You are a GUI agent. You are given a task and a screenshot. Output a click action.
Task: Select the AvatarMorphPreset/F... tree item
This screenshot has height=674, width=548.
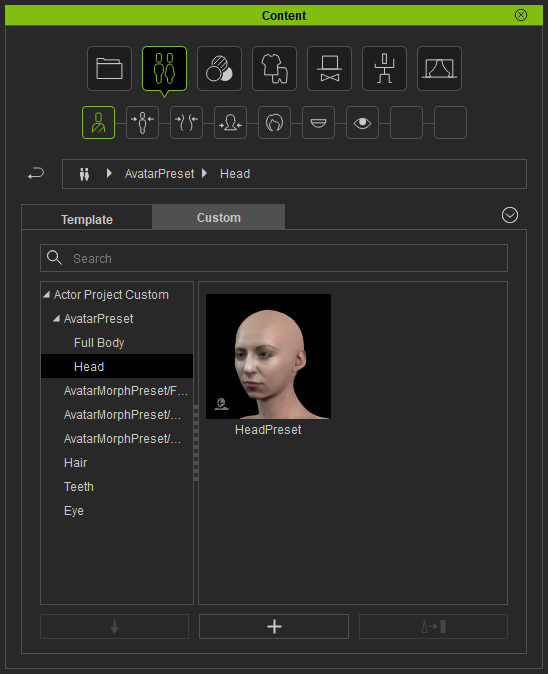click(x=126, y=391)
